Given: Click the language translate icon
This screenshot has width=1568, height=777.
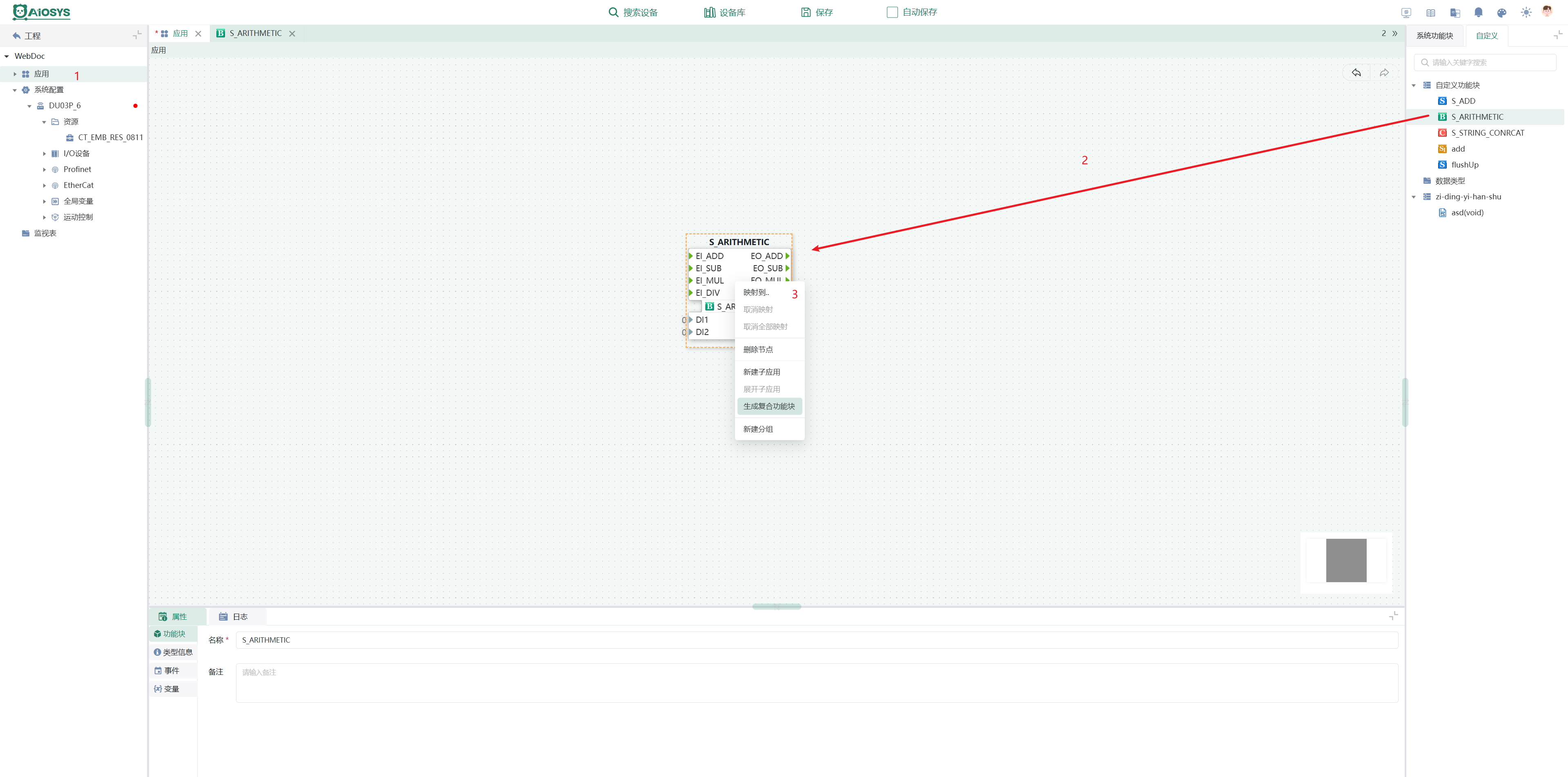Looking at the screenshot, I should (1455, 12).
